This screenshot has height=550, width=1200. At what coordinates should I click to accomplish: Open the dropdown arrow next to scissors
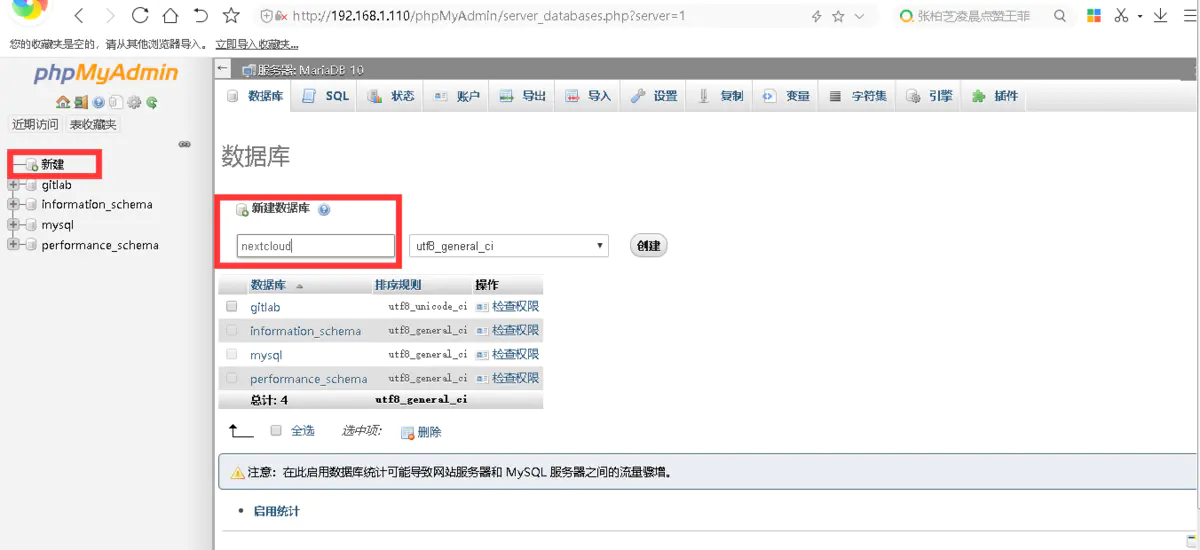[1140, 16]
